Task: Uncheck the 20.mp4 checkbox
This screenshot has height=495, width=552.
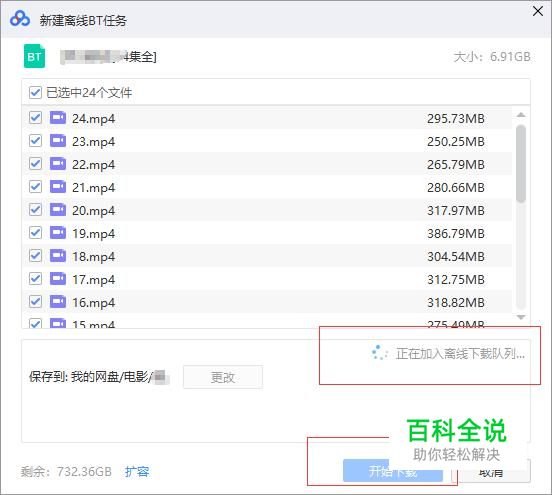Action: [35, 210]
